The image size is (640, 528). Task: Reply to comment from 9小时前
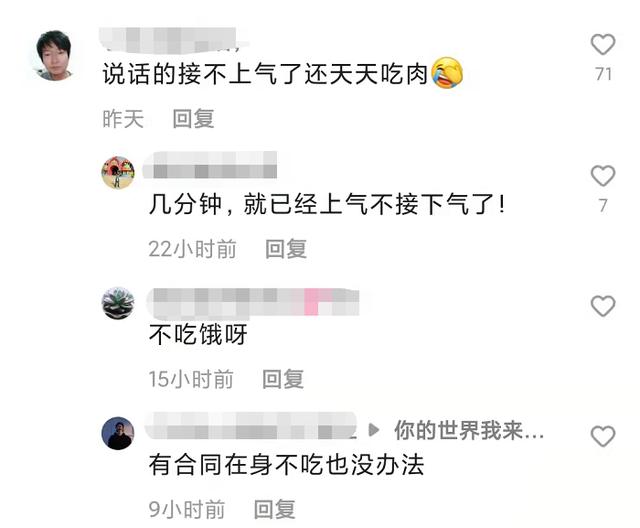pyautogui.click(x=274, y=509)
